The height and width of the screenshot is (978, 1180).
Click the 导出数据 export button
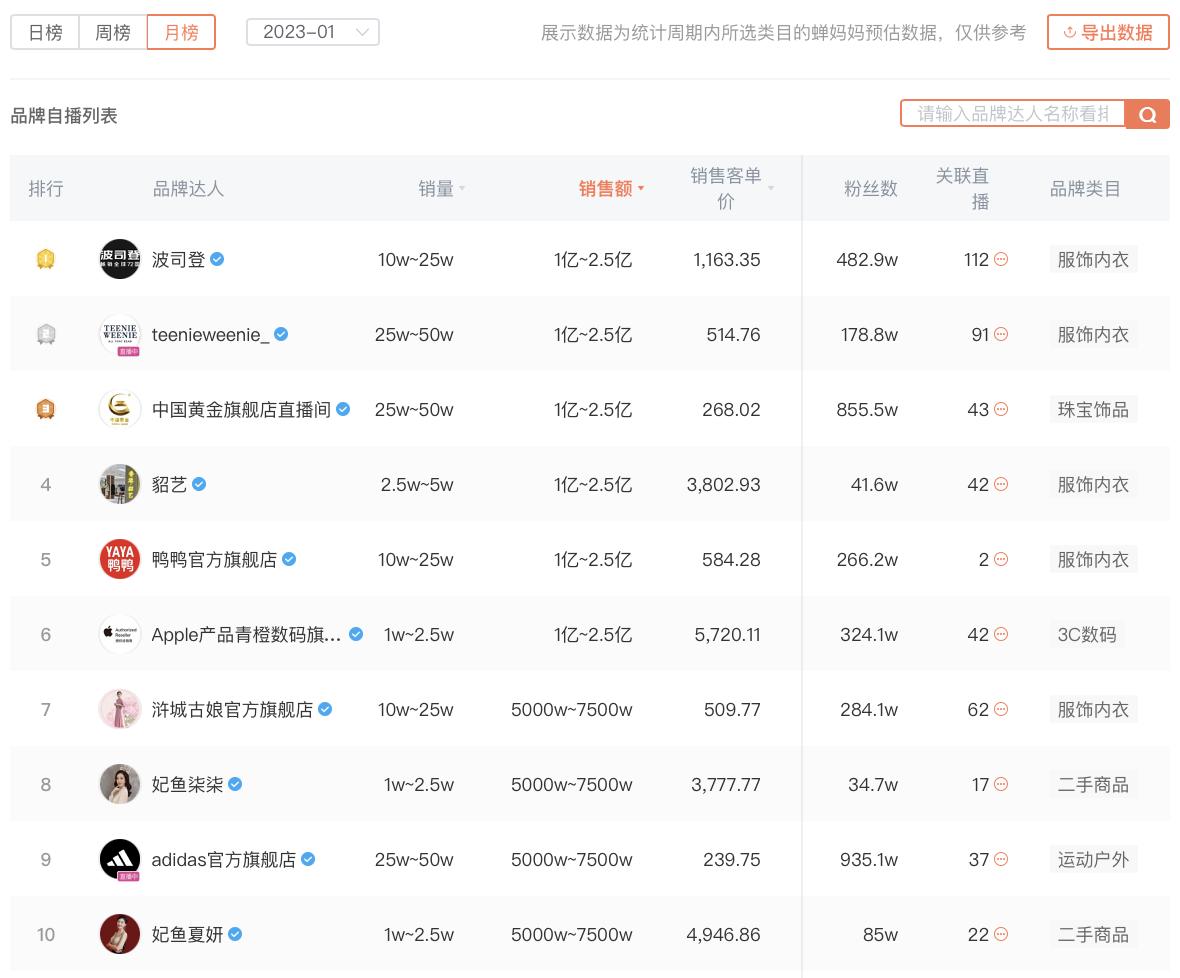(x=1108, y=32)
